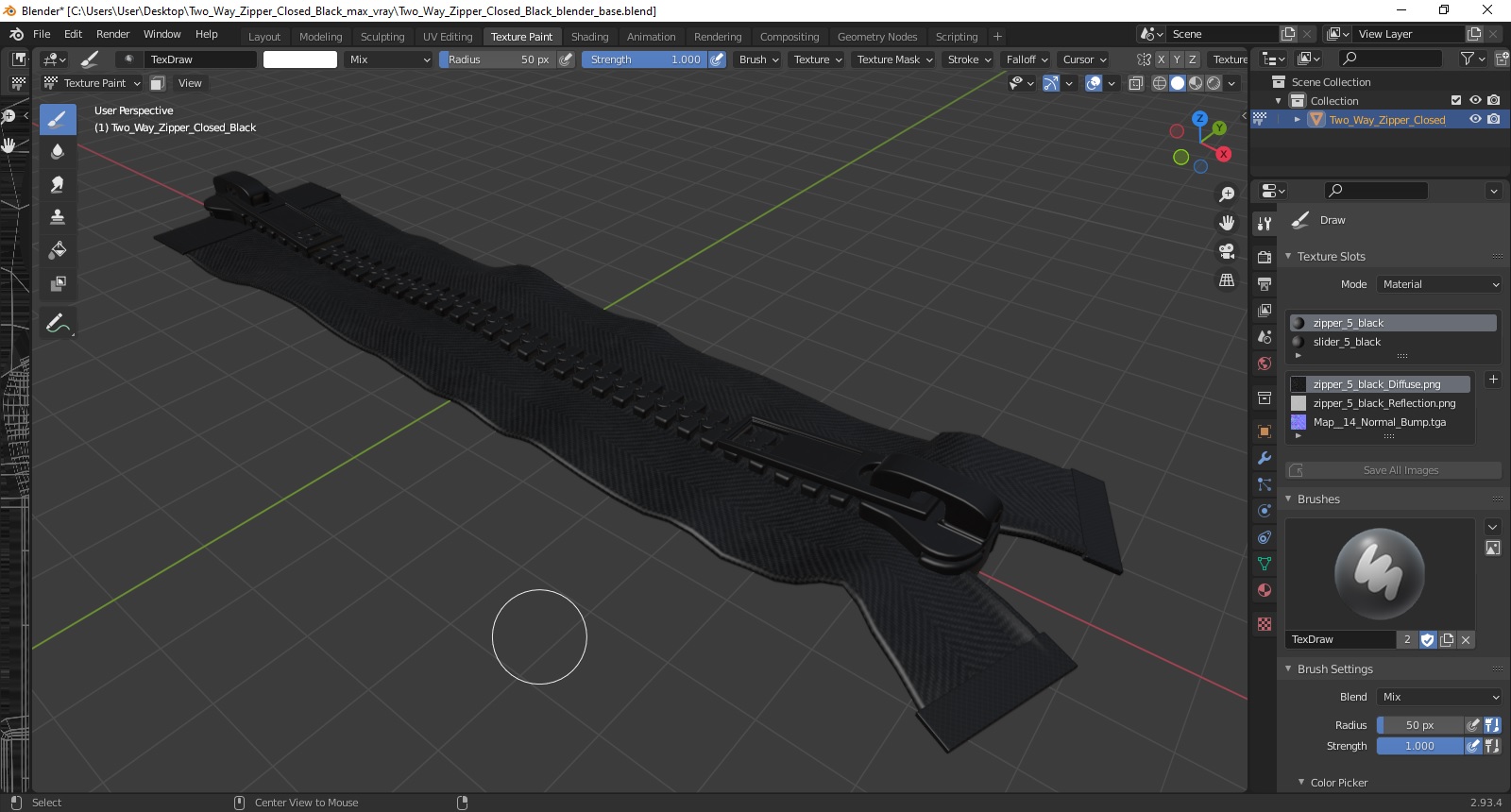
Task: Open Texture Slots Mode Material dropdown
Action: [1438, 284]
